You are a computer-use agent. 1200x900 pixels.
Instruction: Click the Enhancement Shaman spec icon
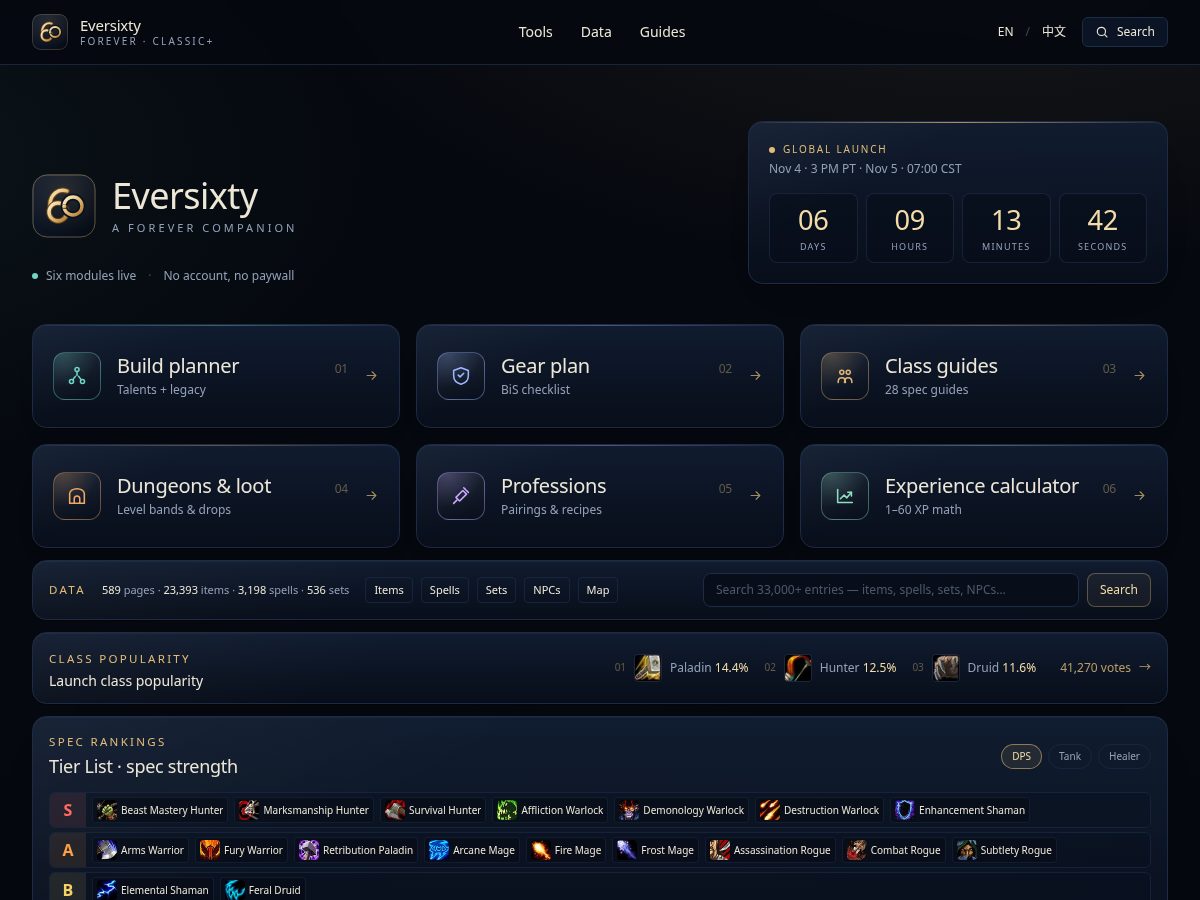pos(905,810)
